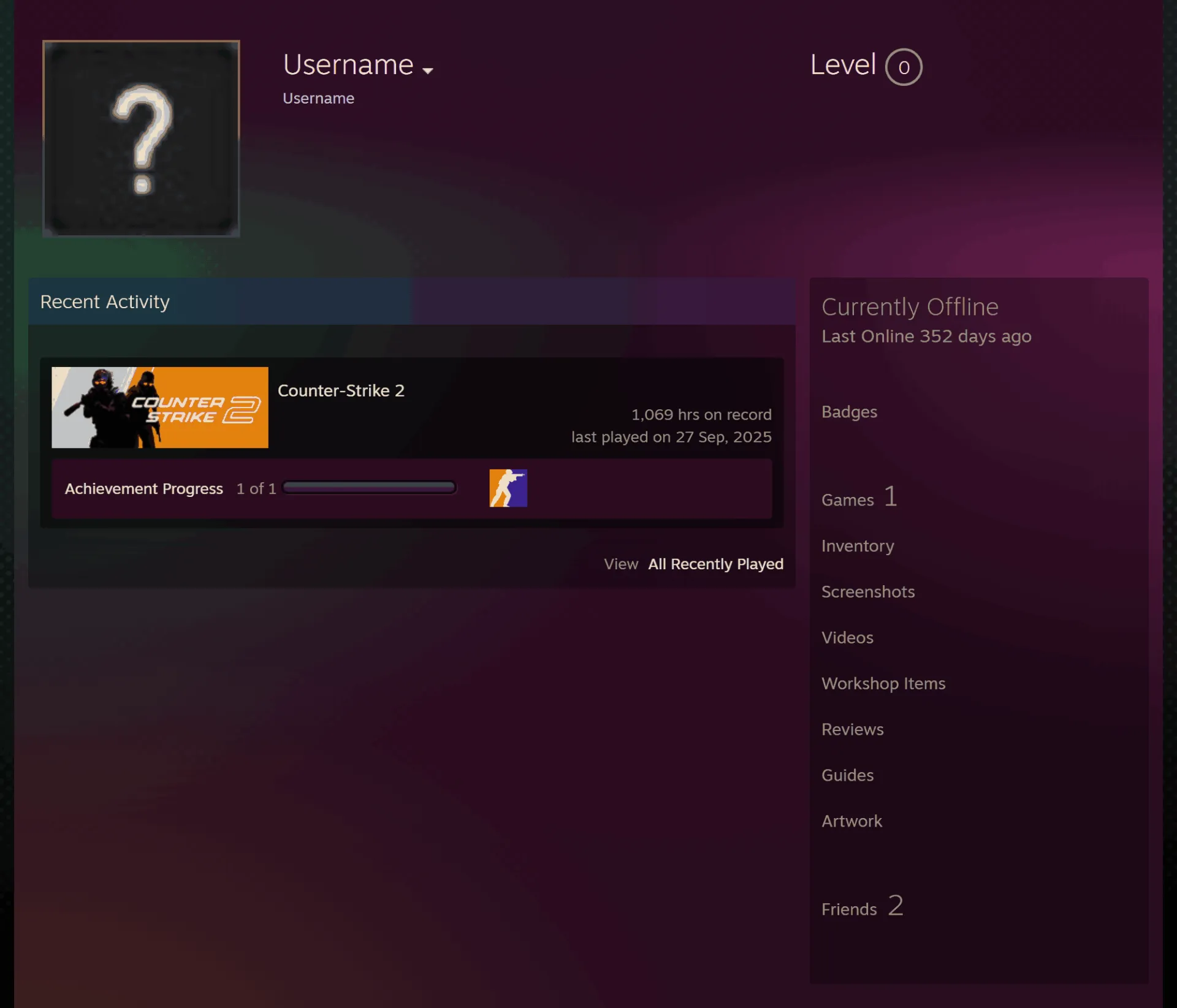This screenshot has width=1177, height=1008.
Task: Expand the Username name history dropdown arrow
Action: [x=428, y=70]
